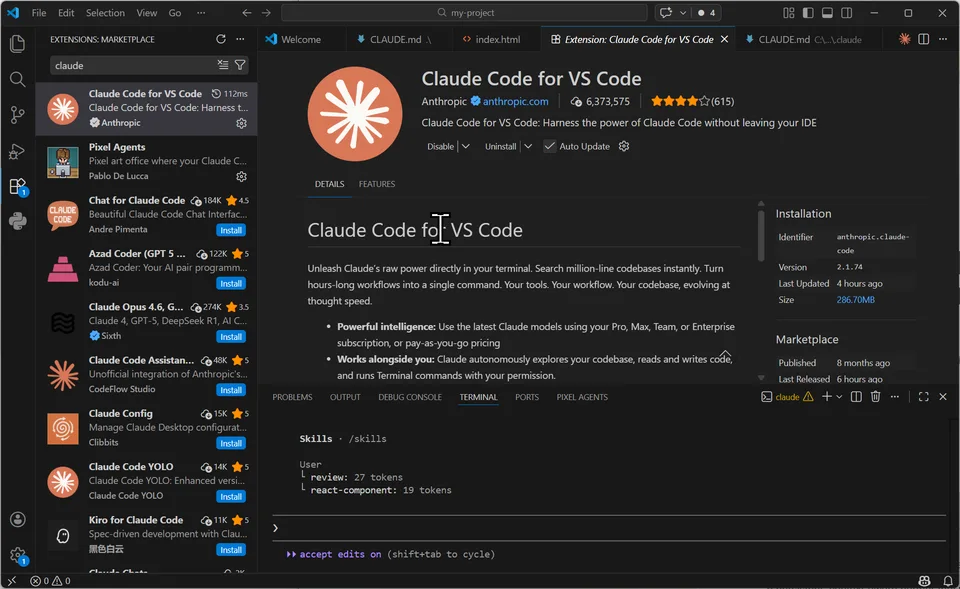Open the Manage gear in activity bar
This screenshot has width=960, height=589.
click(18, 556)
